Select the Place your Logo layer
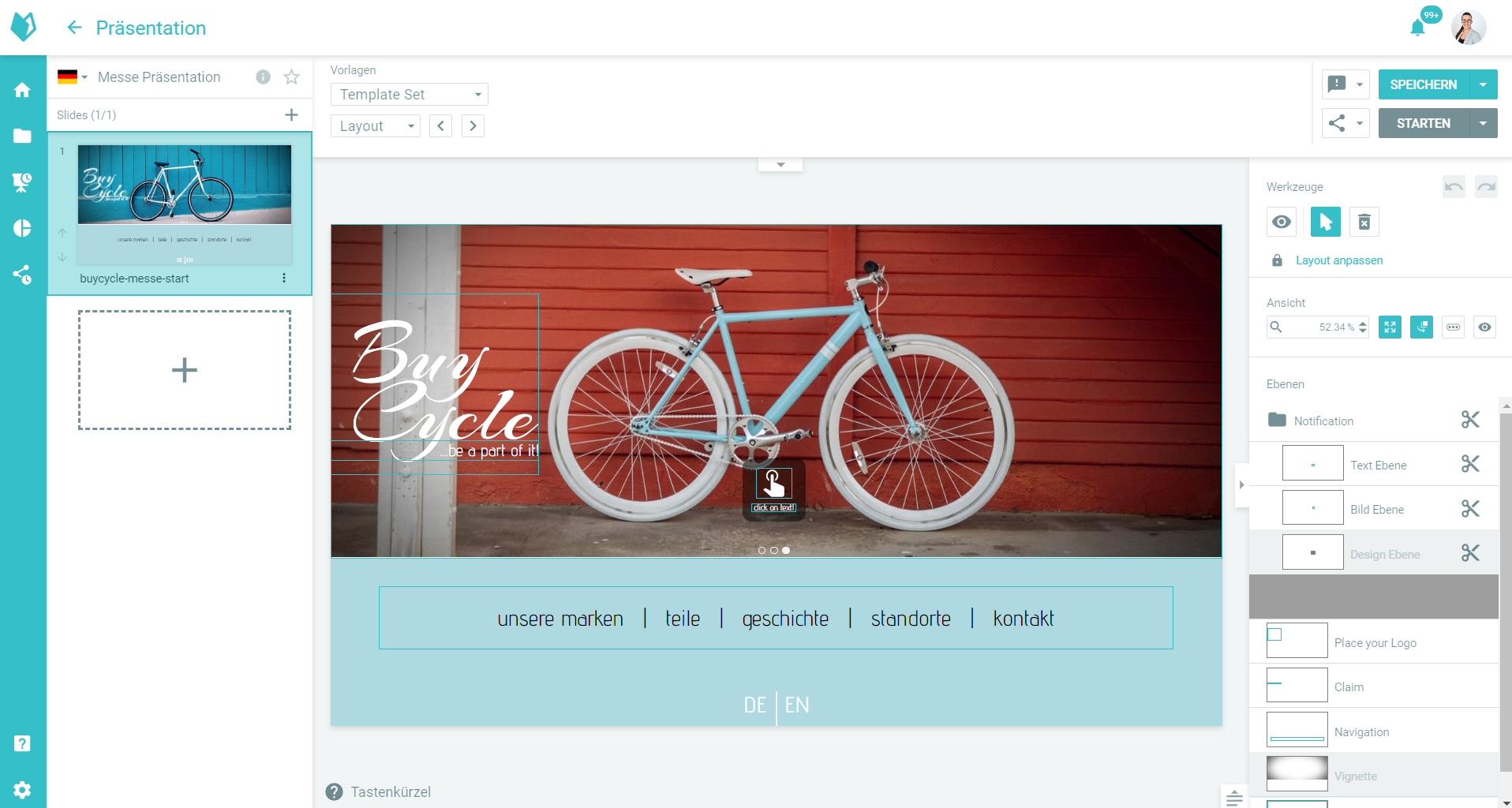 point(1375,642)
